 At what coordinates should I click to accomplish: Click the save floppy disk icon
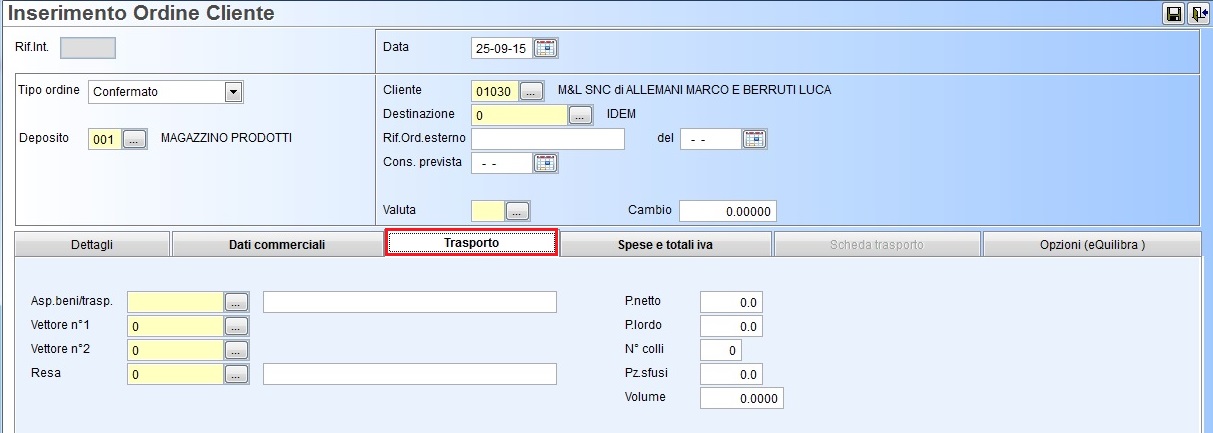coord(1173,13)
